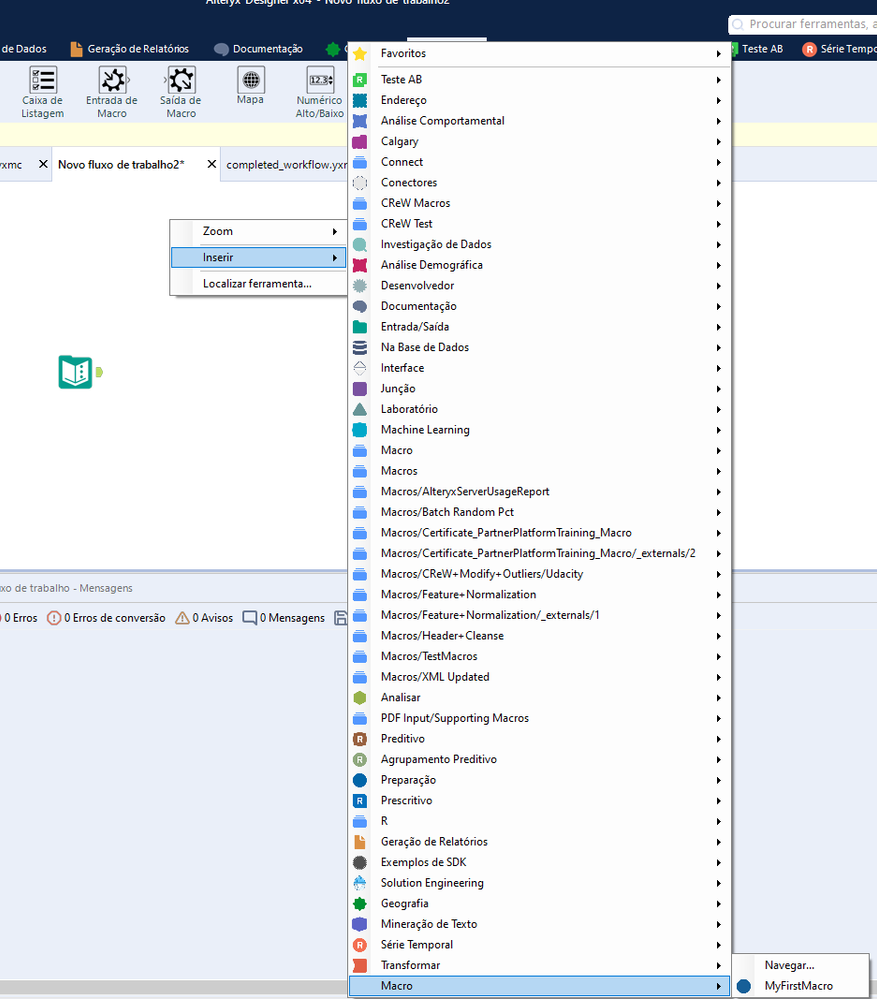This screenshot has height=999, width=877.
Task: Open the CReW Test menu entry
Action: pos(539,224)
